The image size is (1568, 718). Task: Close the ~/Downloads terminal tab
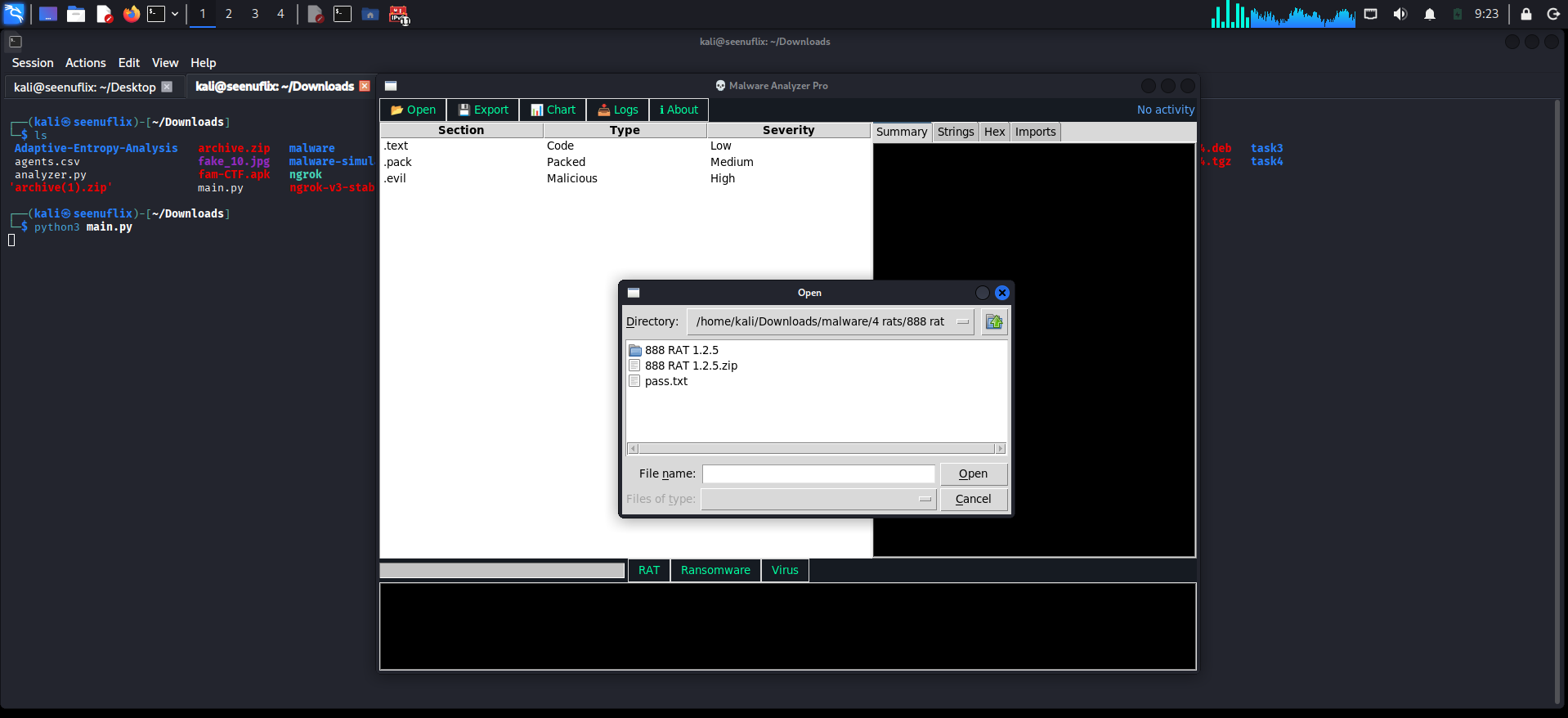[365, 86]
